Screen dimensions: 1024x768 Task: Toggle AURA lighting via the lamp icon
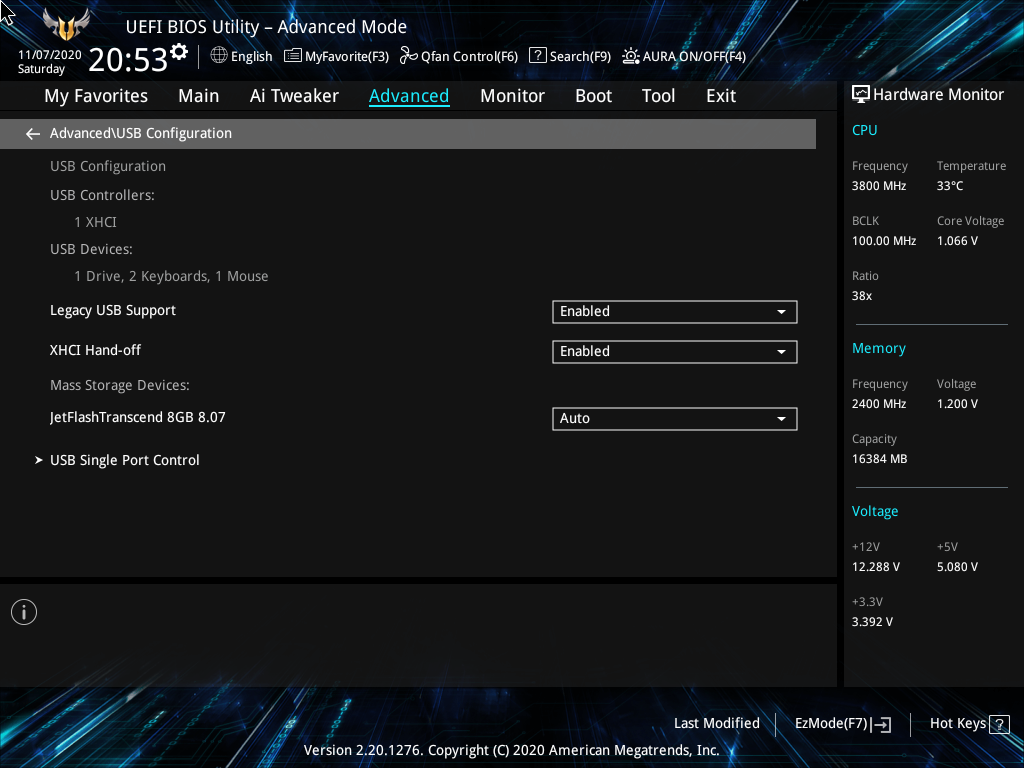(631, 56)
